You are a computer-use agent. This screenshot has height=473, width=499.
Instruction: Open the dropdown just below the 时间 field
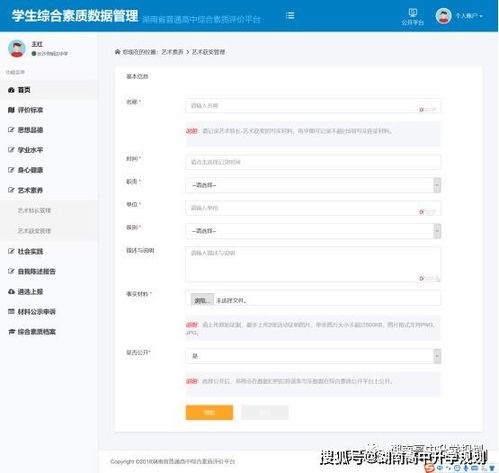click(x=313, y=185)
